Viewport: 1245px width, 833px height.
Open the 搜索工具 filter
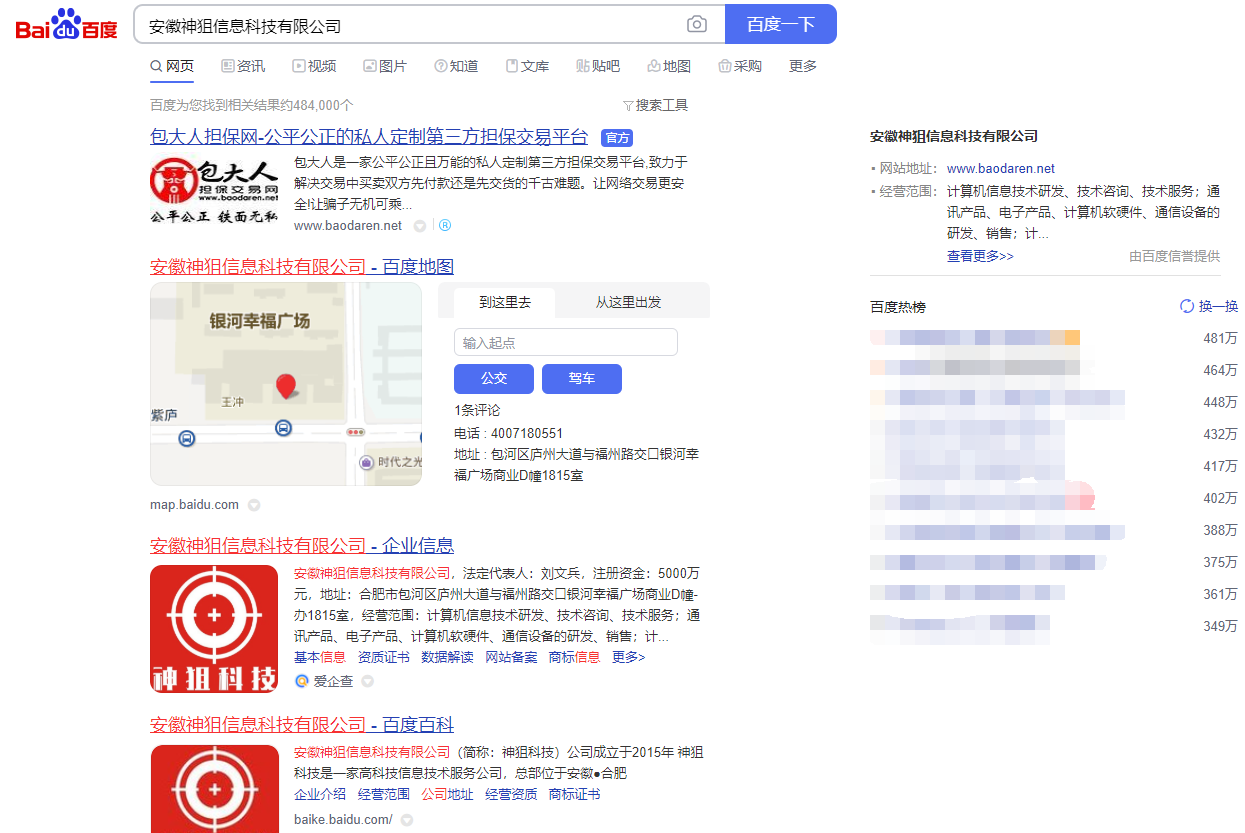tap(655, 105)
